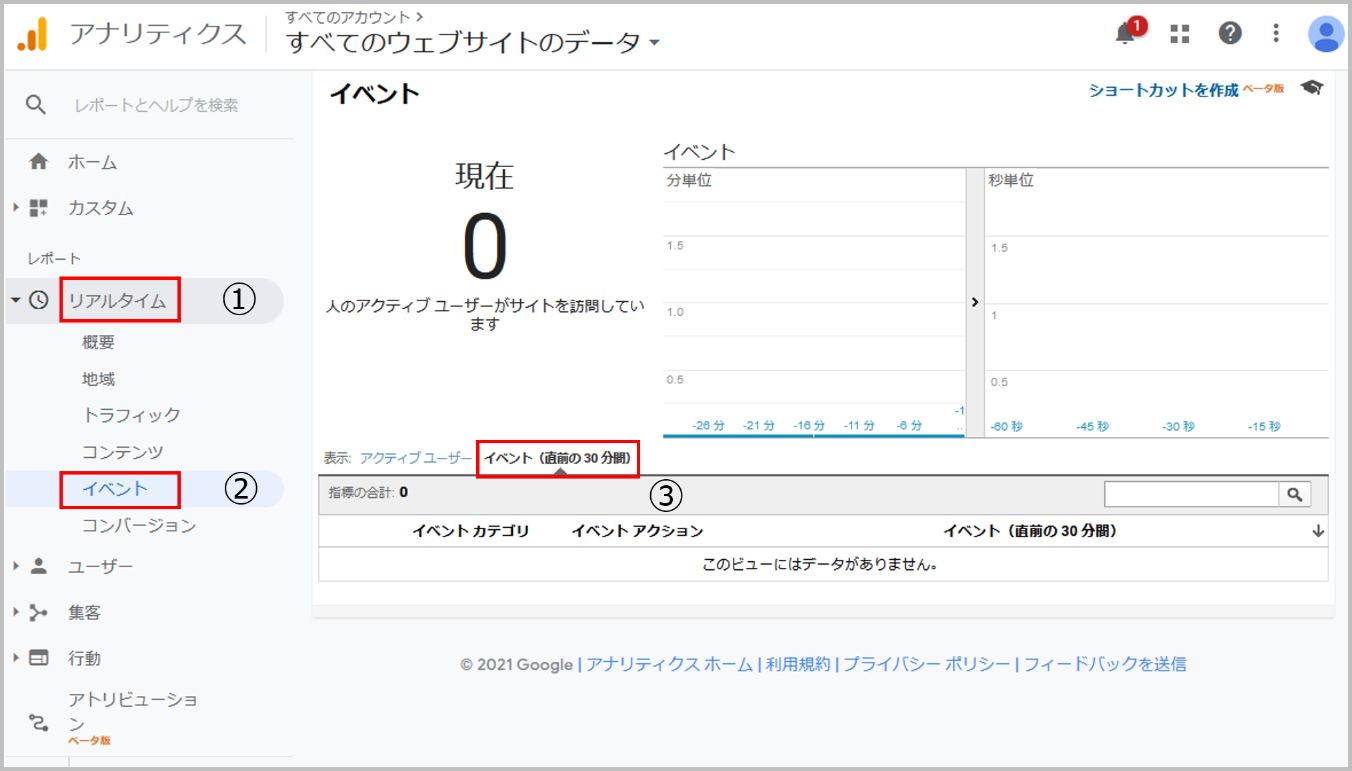Screen dimensions: 1352x771
Task: Click the graduation cap education icon
Action: click(1312, 88)
